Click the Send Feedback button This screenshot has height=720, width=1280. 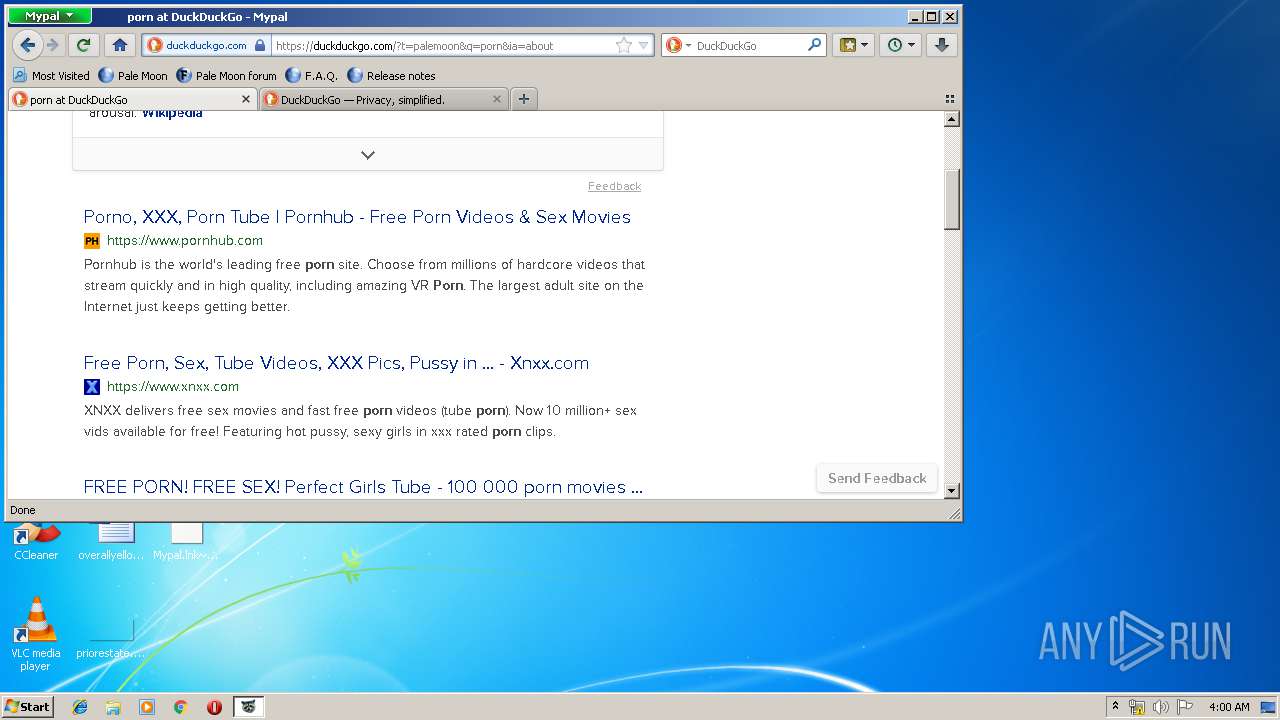(877, 478)
